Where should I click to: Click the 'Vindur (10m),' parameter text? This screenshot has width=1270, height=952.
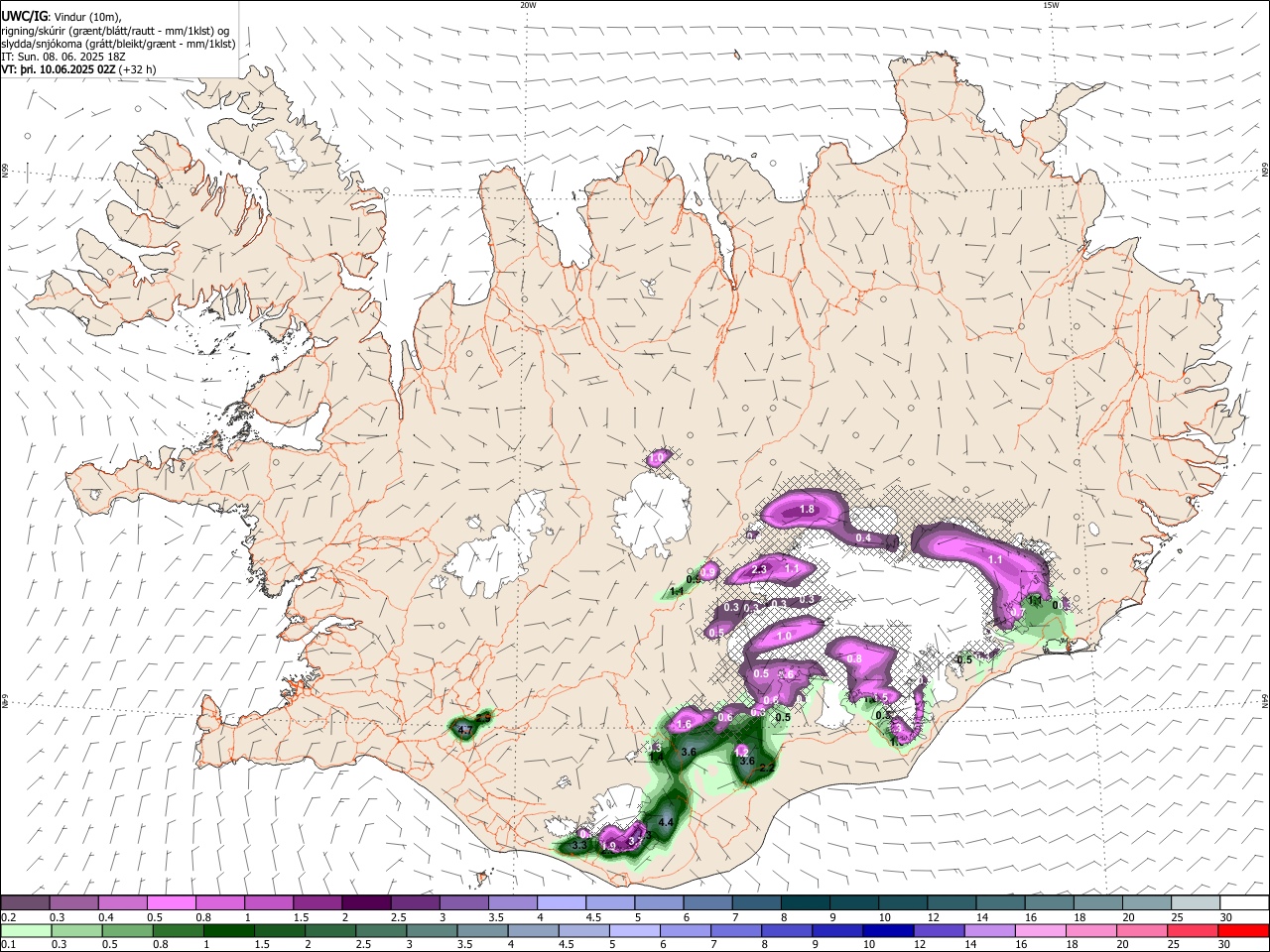point(87,17)
